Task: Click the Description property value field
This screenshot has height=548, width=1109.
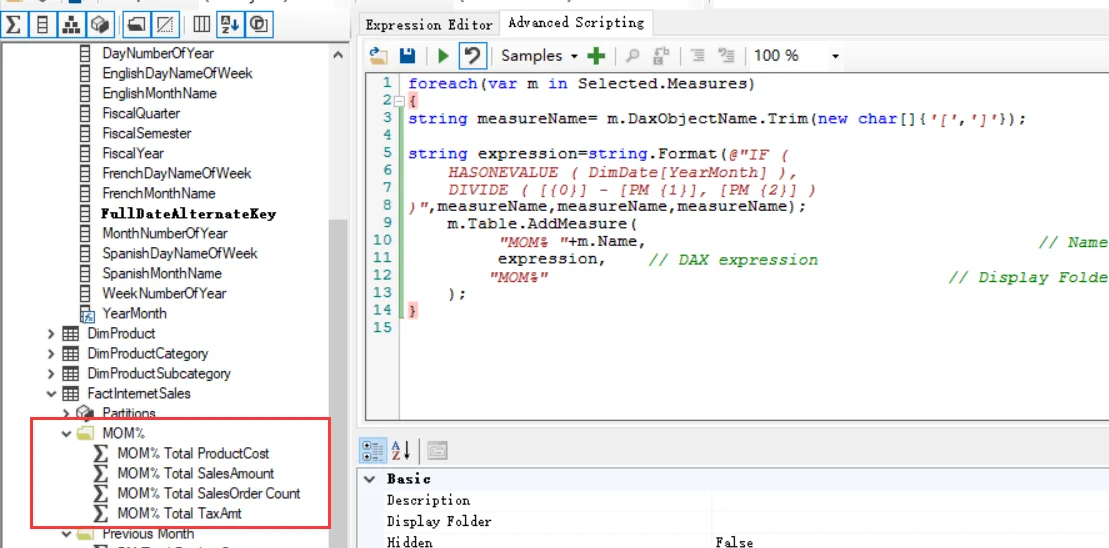Action: click(910, 500)
